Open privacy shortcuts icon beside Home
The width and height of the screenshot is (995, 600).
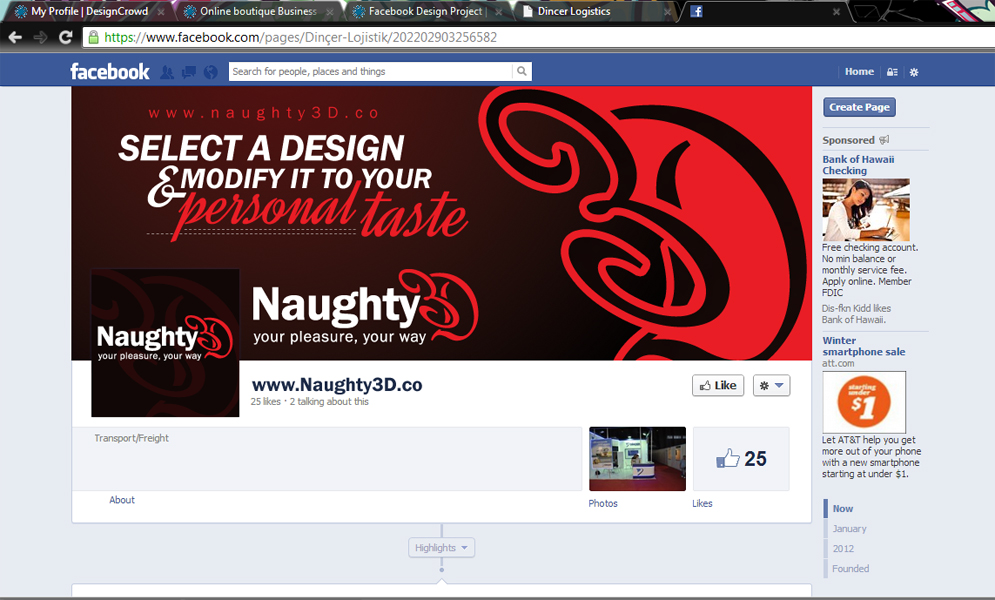pyautogui.click(x=892, y=72)
